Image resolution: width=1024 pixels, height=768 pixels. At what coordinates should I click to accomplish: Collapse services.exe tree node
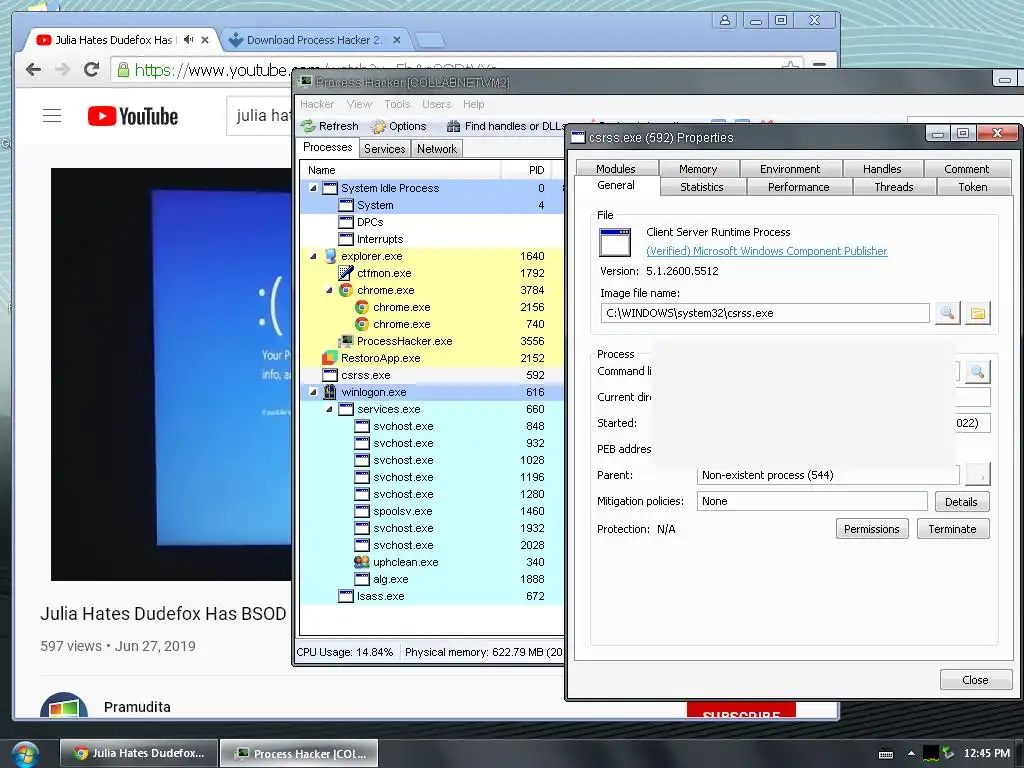pyautogui.click(x=329, y=409)
